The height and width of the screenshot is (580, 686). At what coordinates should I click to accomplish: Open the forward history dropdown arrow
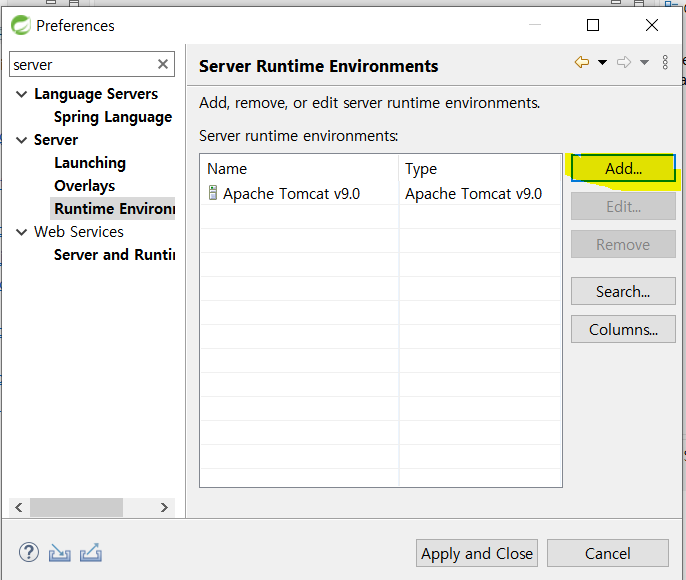pos(644,62)
